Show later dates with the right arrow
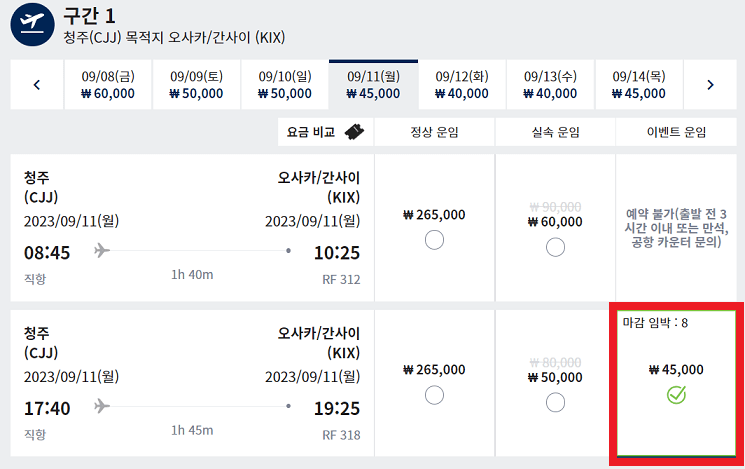Screen dimensions: 745x469 pyautogui.click(x=710, y=85)
